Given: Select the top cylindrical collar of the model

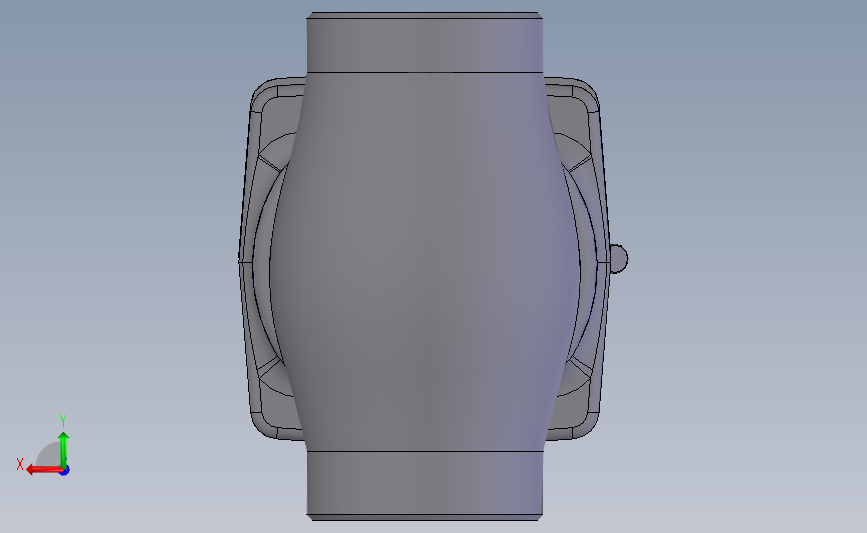Looking at the screenshot, I should [x=425, y=45].
